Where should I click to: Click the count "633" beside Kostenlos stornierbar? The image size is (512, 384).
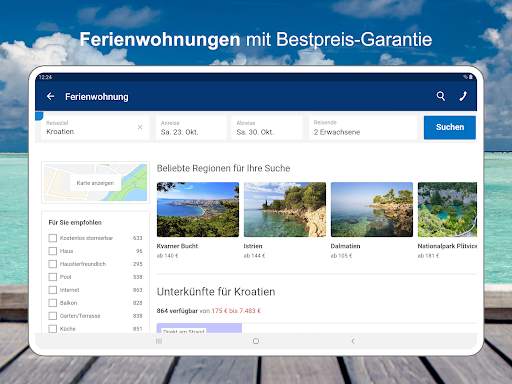point(138,238)
